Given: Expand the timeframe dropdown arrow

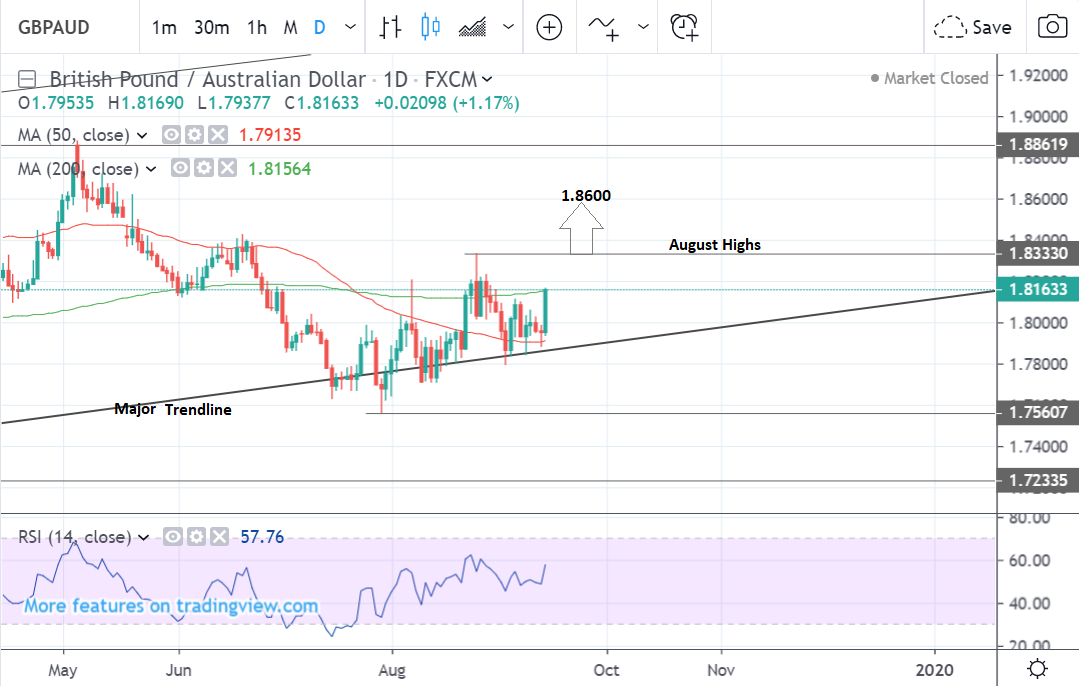Looking at the screenshot, I should [350, 28].
